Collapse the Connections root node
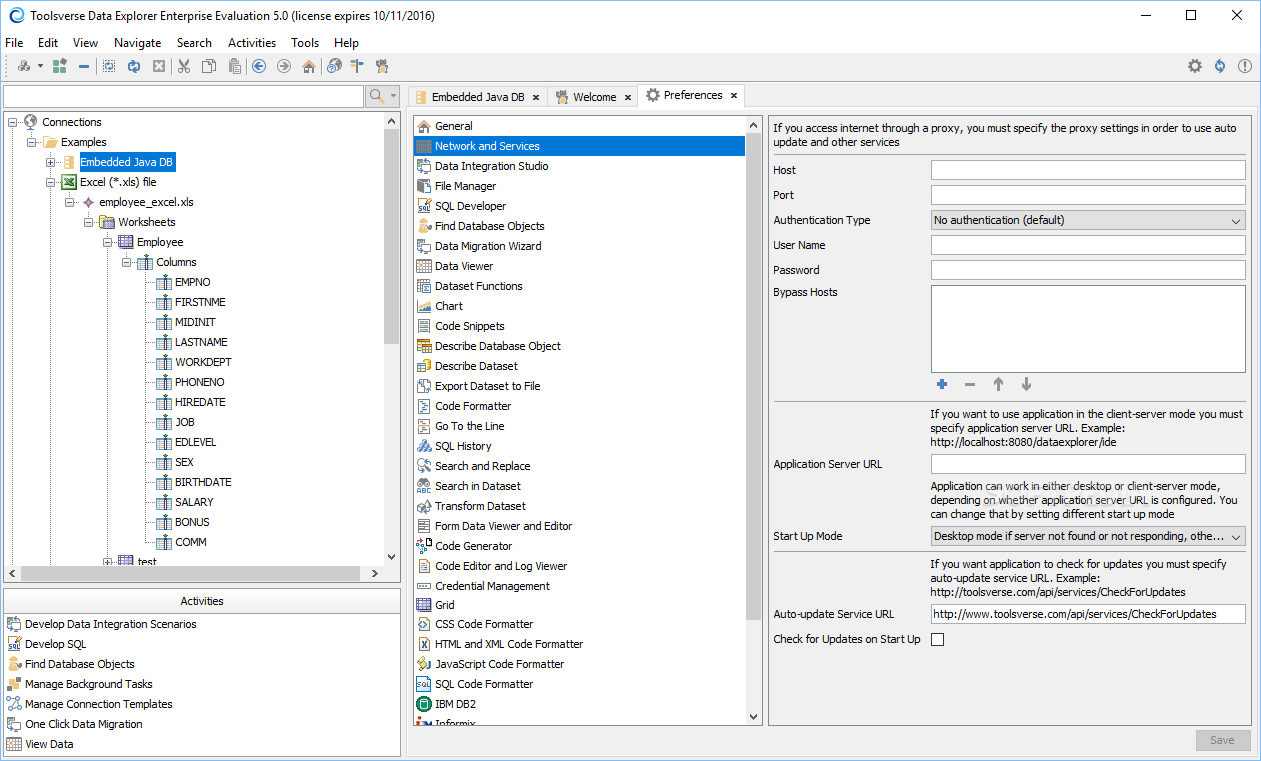The width and height of the screenshot is (1261, 761). 12,122
